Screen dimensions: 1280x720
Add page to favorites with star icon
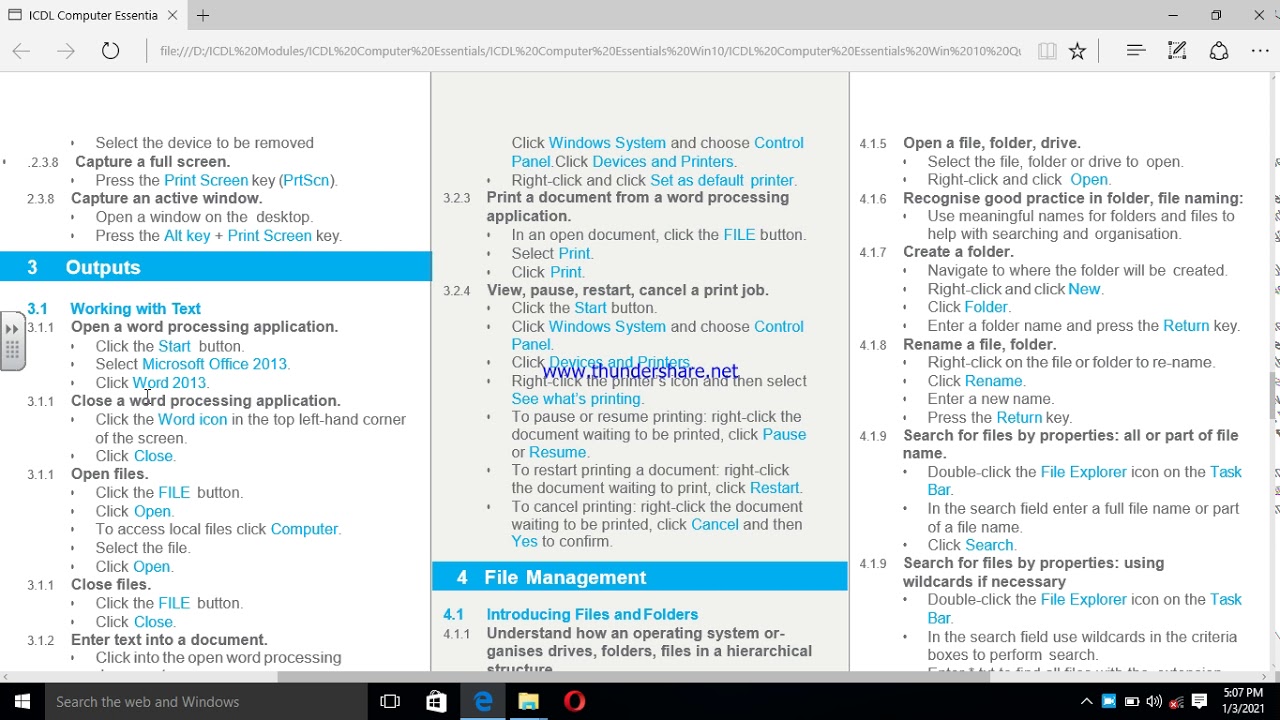coord(1077,51)
